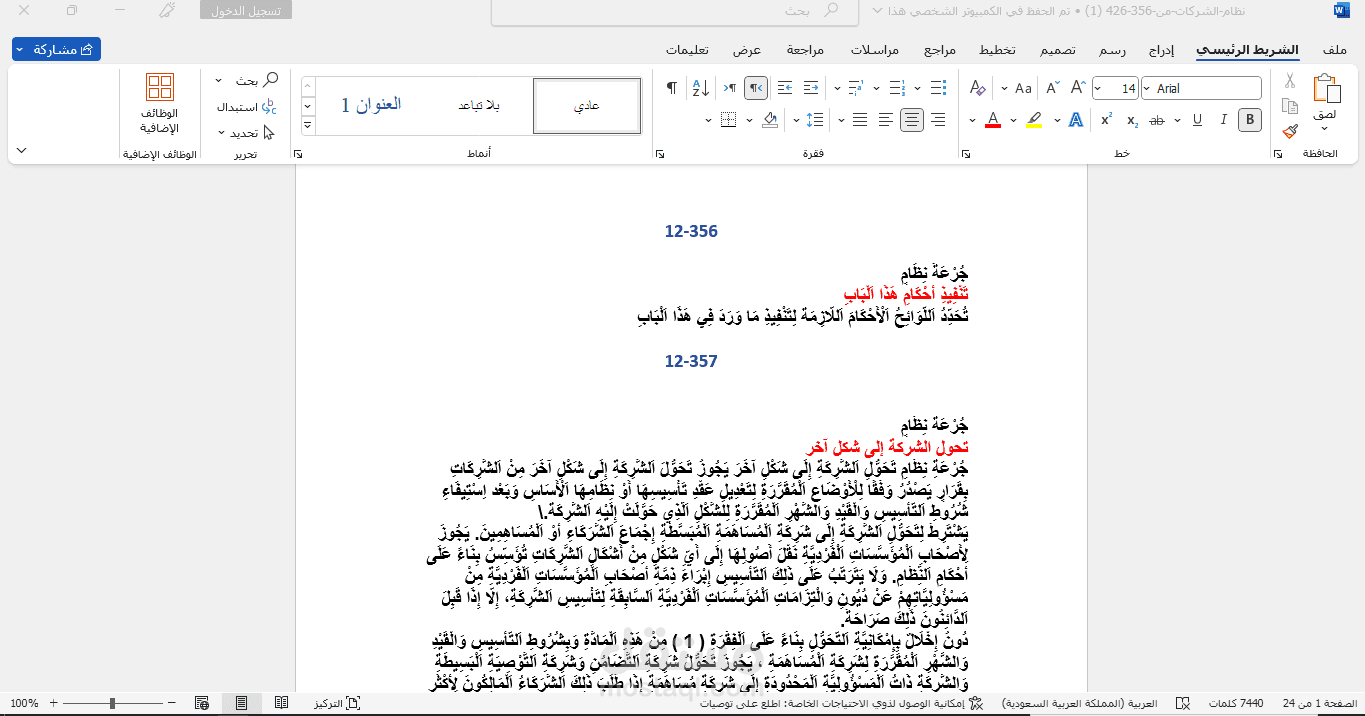Open the File (ملف) tab
Viewport: 1365px width, 716px height.
point(1334,50)
